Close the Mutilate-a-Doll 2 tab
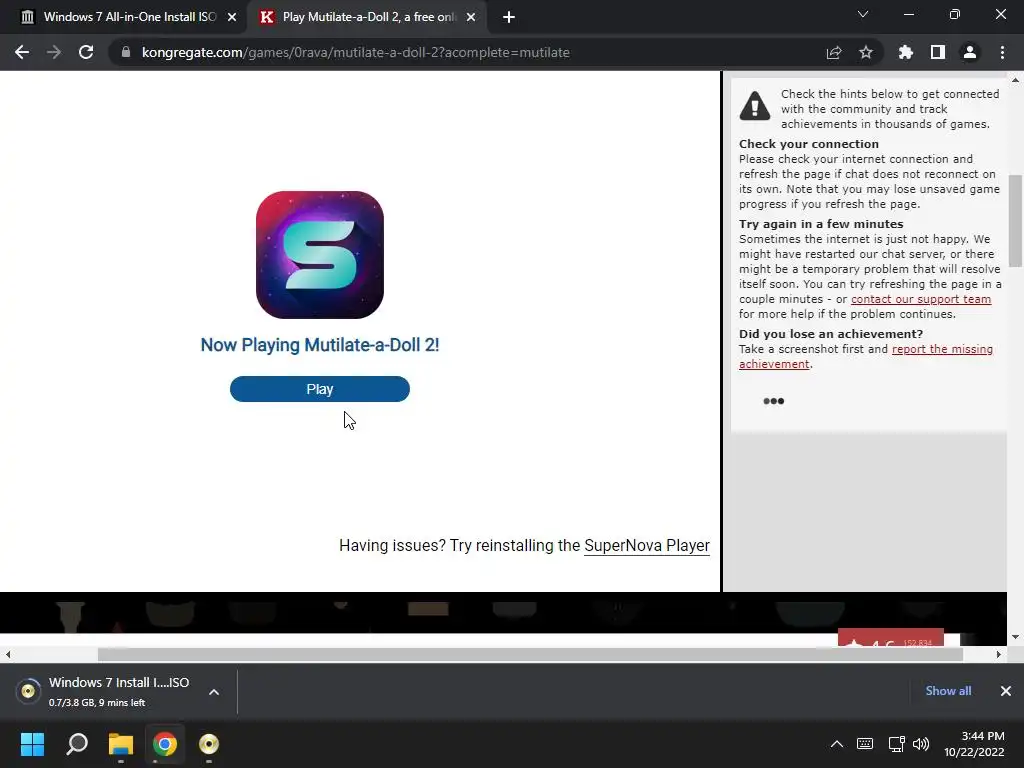This screenshot has width=1024, height=768. pyautogui.click(x=471, y=17)
